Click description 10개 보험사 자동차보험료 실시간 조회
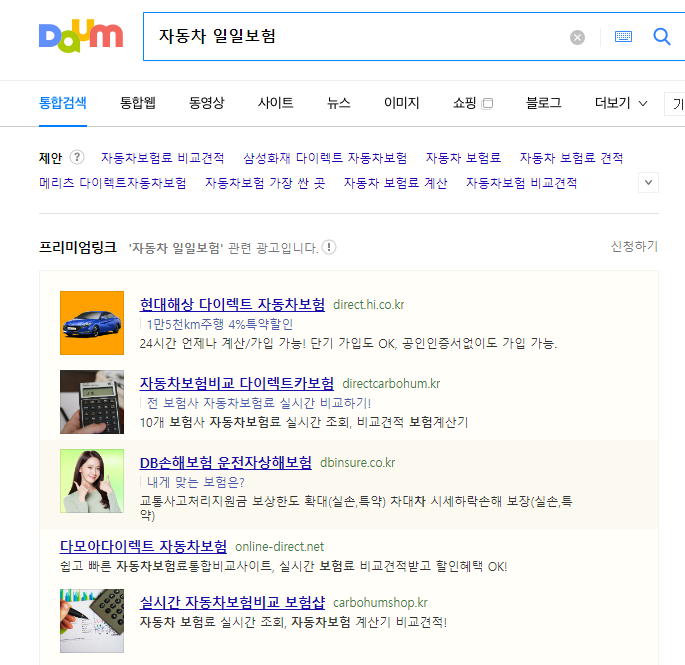685x665 pixels. (304, 422)
